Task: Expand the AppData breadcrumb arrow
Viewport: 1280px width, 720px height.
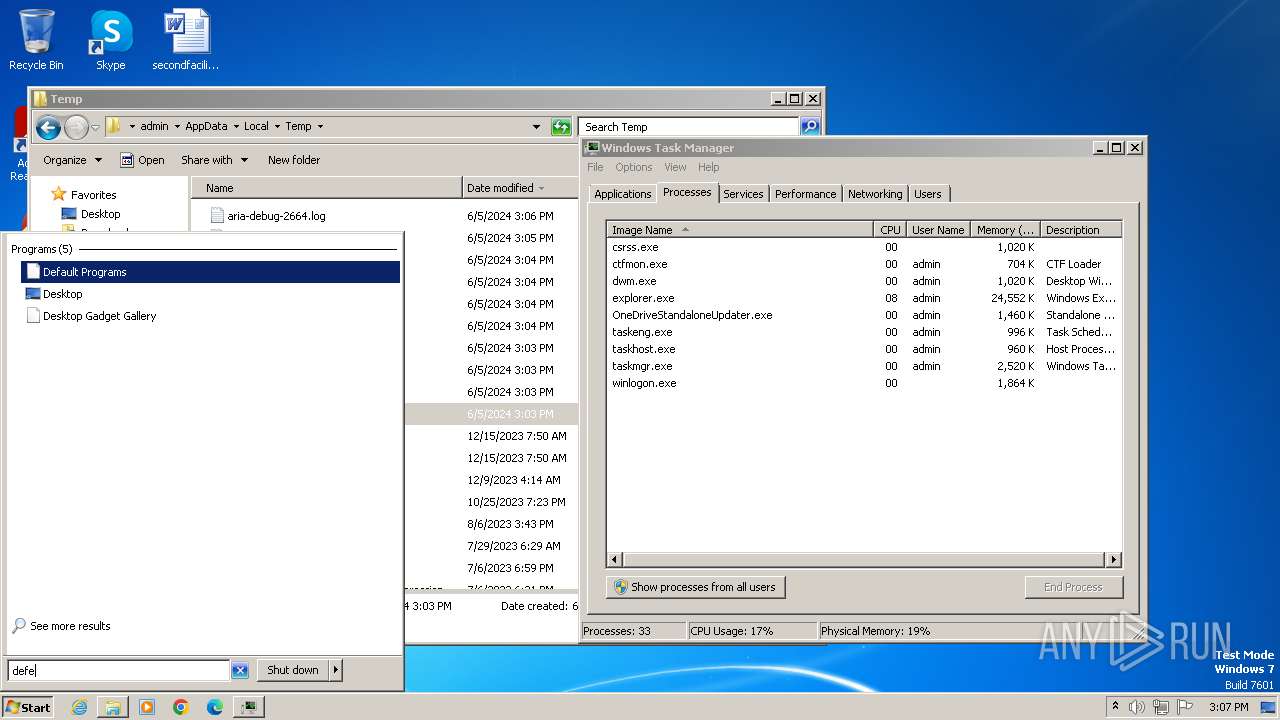Action: click(236, 127)
